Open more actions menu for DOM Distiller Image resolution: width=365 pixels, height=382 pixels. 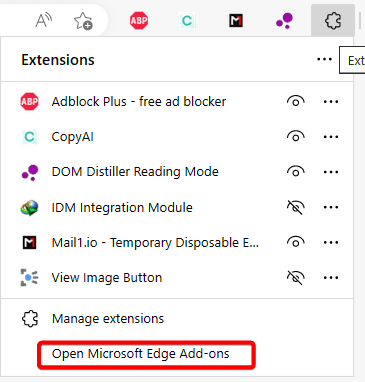pos(331,172)
